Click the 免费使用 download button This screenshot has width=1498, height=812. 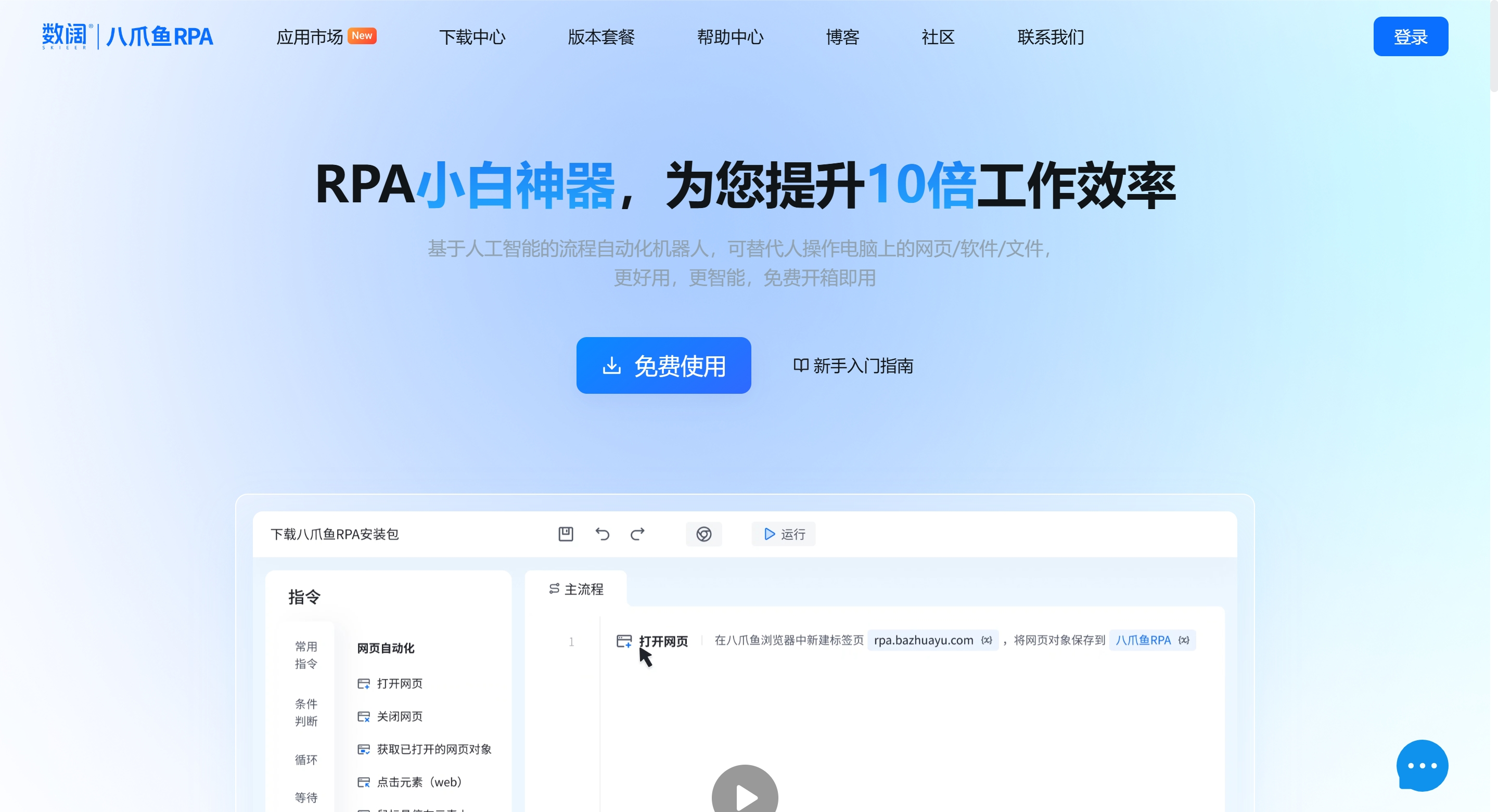[x=663, y=365]
